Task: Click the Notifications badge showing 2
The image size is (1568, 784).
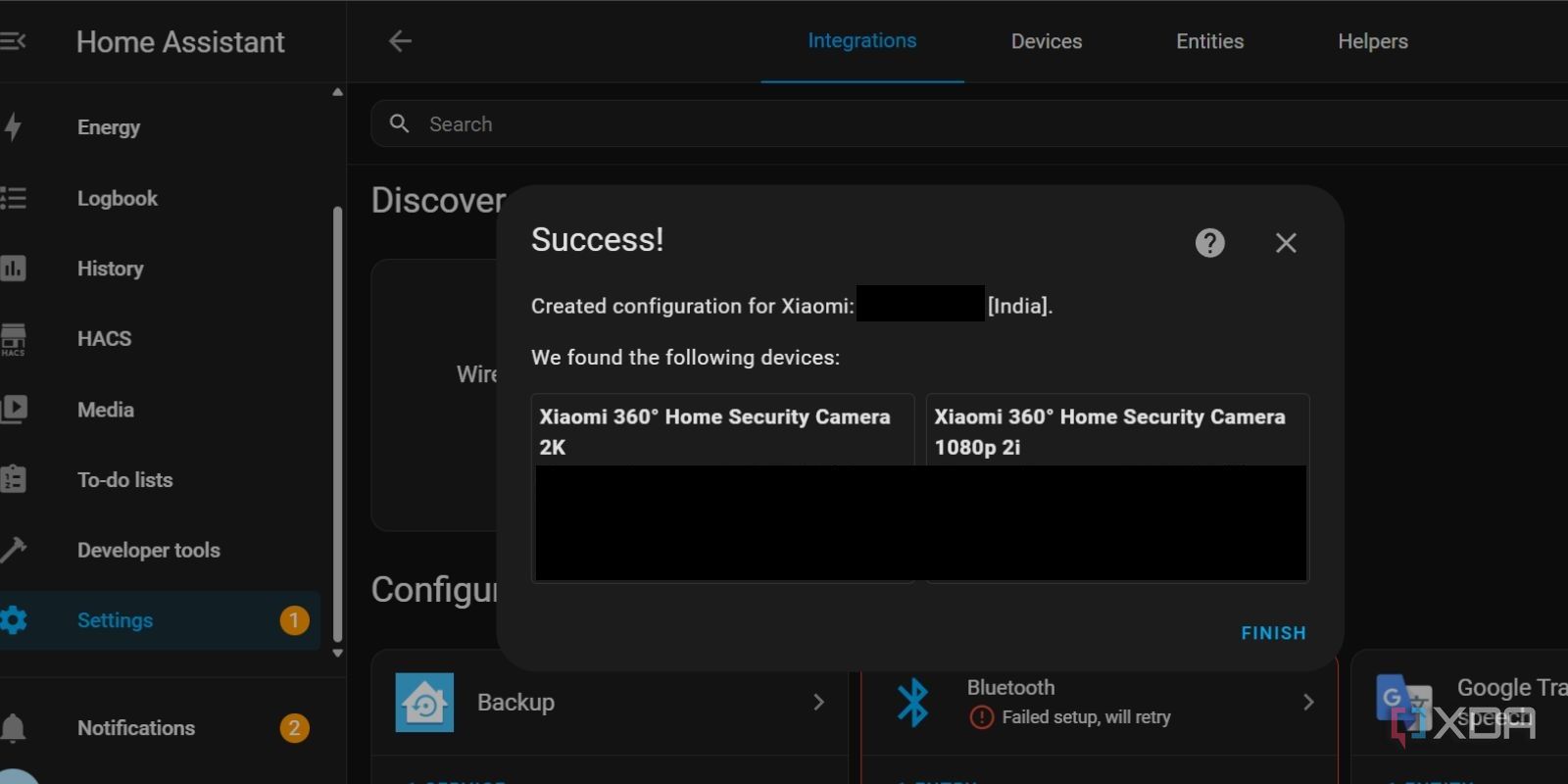Action: pyautogui.click(x=294, y=728)
